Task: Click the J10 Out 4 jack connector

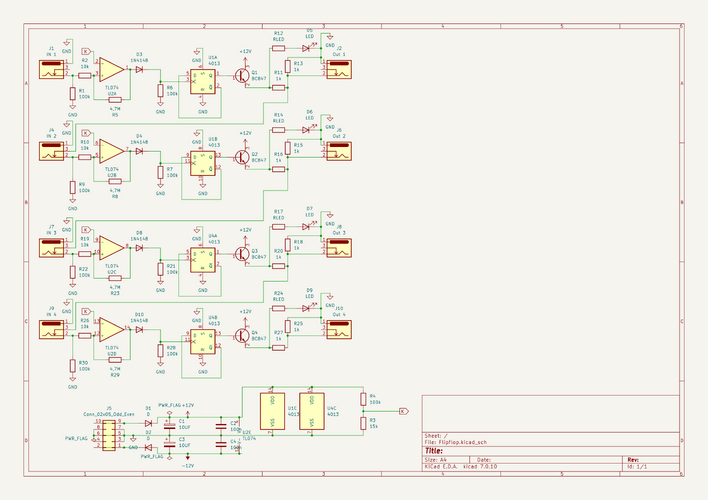Action: coord(339,330)
